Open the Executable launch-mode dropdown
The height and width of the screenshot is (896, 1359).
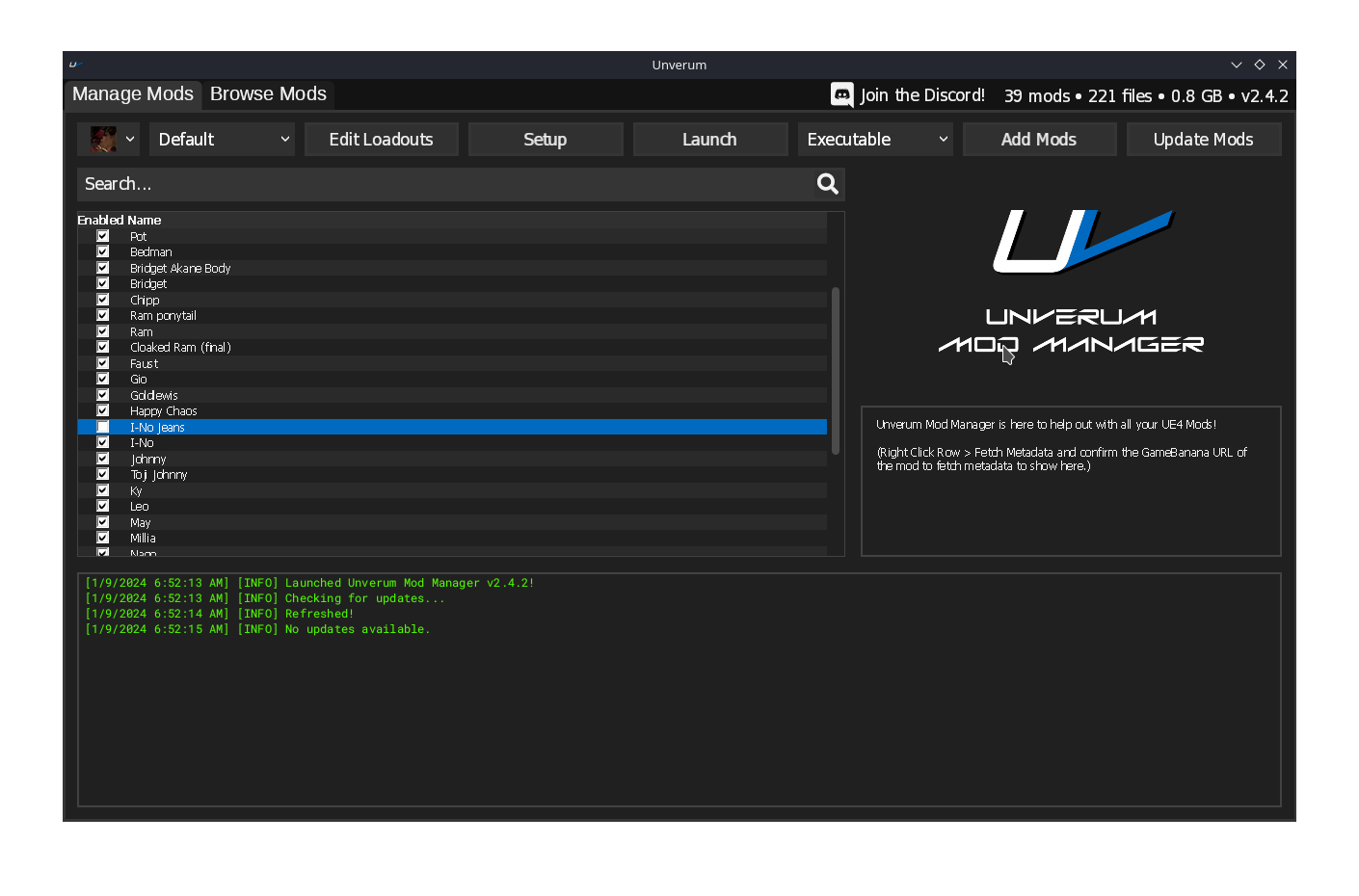click(875, 139)
